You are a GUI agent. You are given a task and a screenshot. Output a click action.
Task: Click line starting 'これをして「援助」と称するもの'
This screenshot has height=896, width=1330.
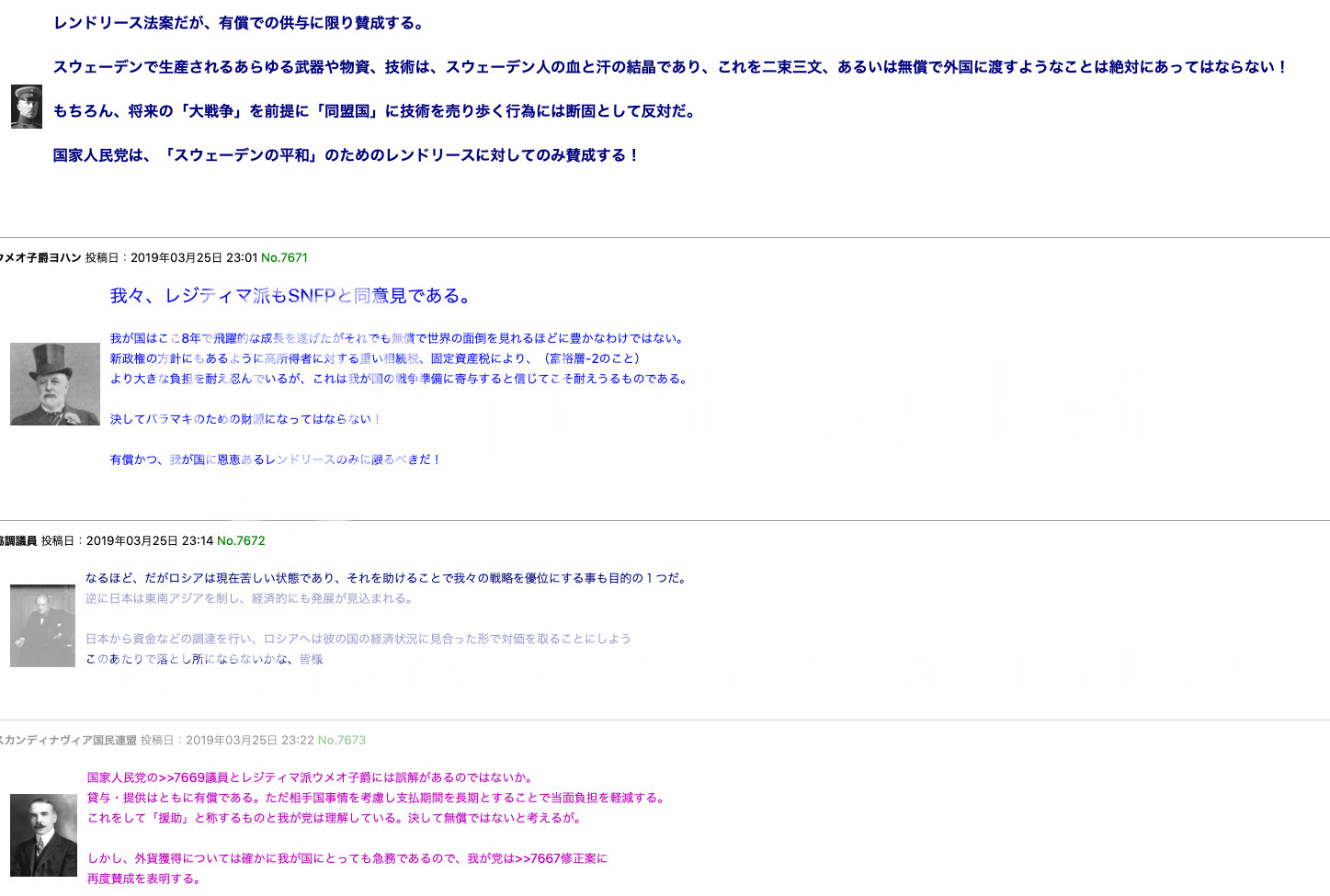(x=335, y=818)
